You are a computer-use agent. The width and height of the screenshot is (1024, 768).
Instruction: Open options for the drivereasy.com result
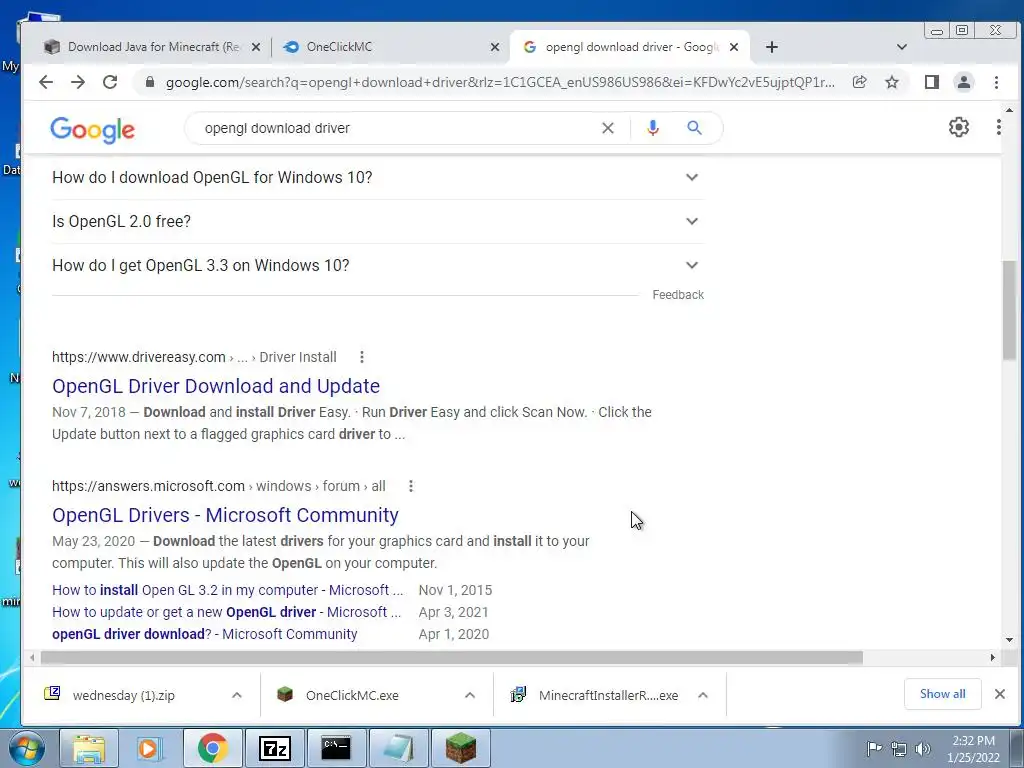(362, 357)
